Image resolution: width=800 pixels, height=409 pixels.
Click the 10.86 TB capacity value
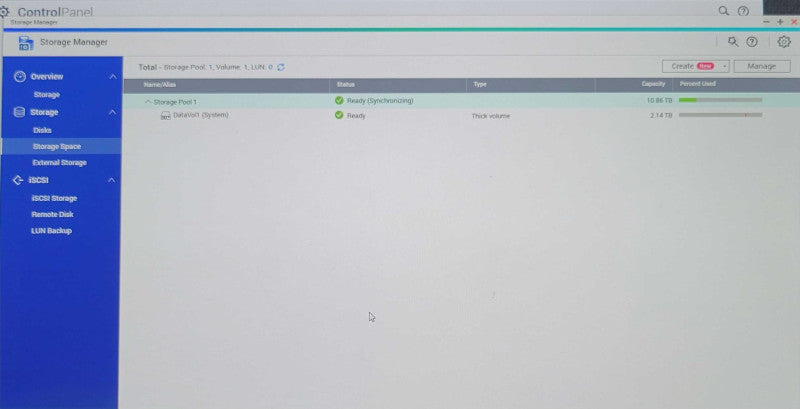point(659,101)
